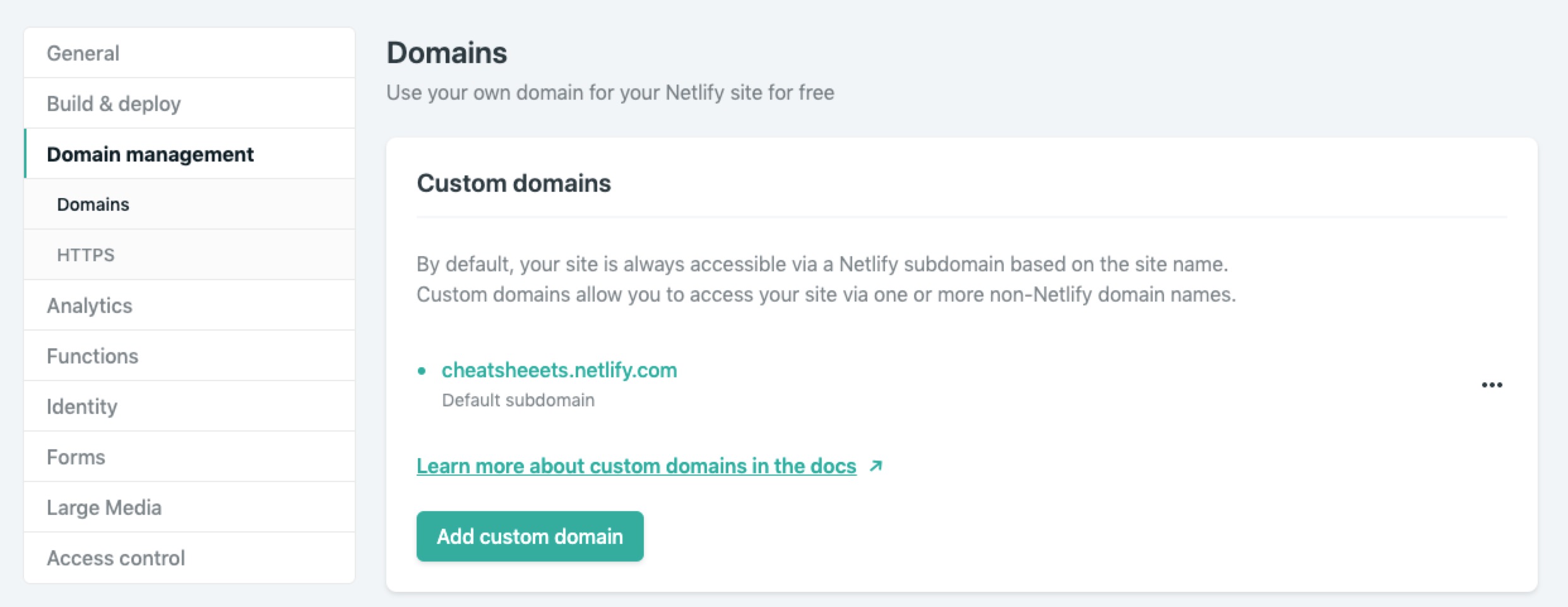Open Large Media settings
The height and width of the screenshot is (607, 1568).
104,508
